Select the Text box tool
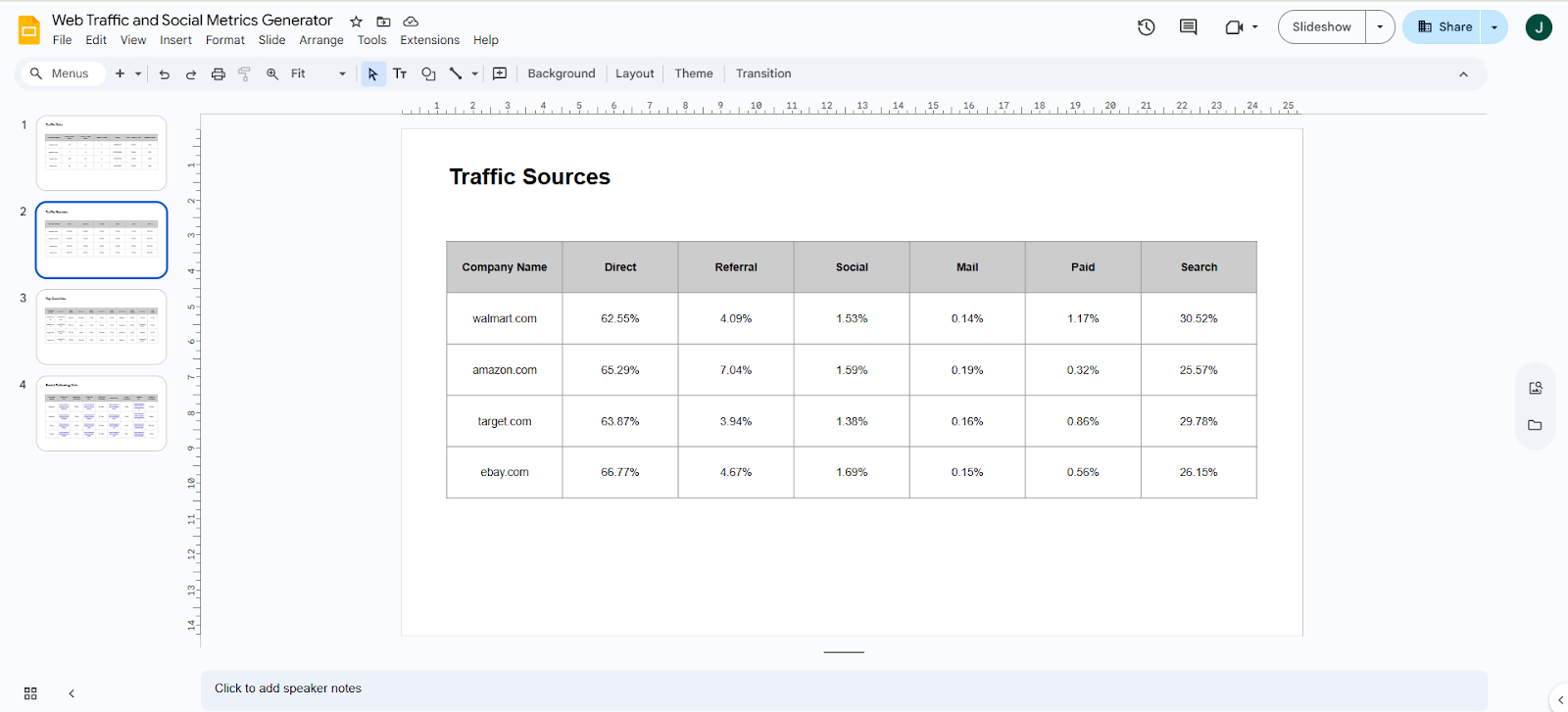This screenshot has width=1568, height=712. [x=400, y=73]
